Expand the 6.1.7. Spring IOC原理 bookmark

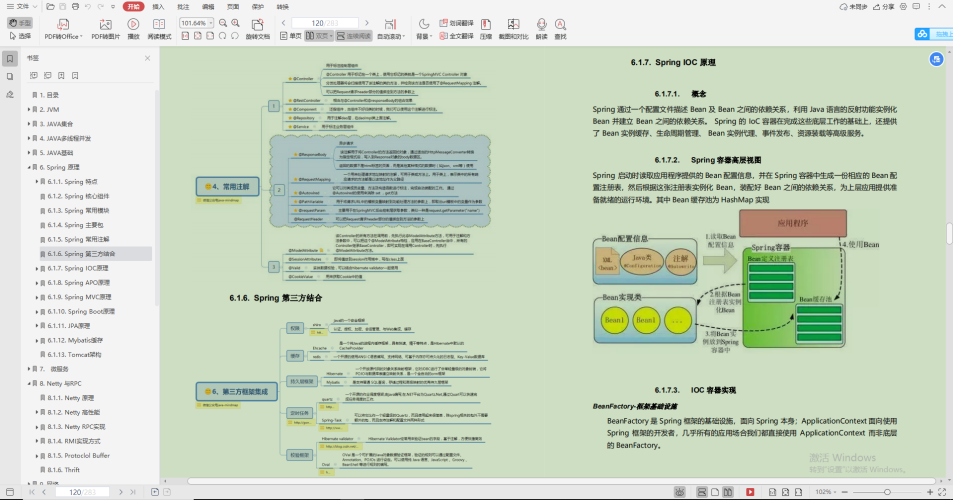click(36, 268)
